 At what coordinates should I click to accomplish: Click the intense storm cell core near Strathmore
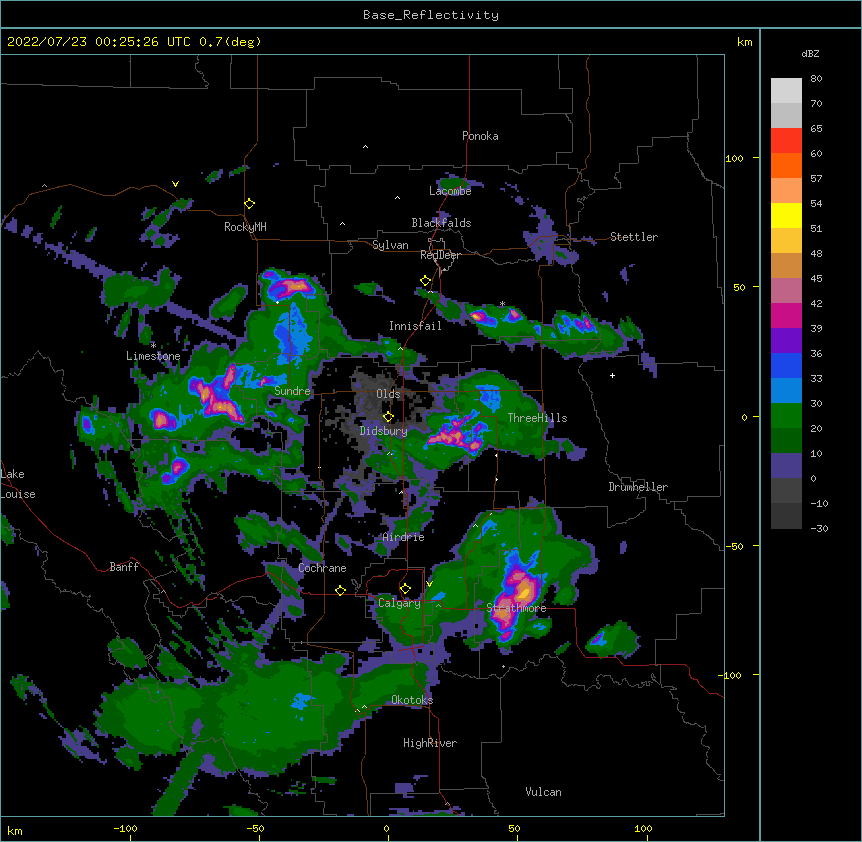(x=524, y=592)
